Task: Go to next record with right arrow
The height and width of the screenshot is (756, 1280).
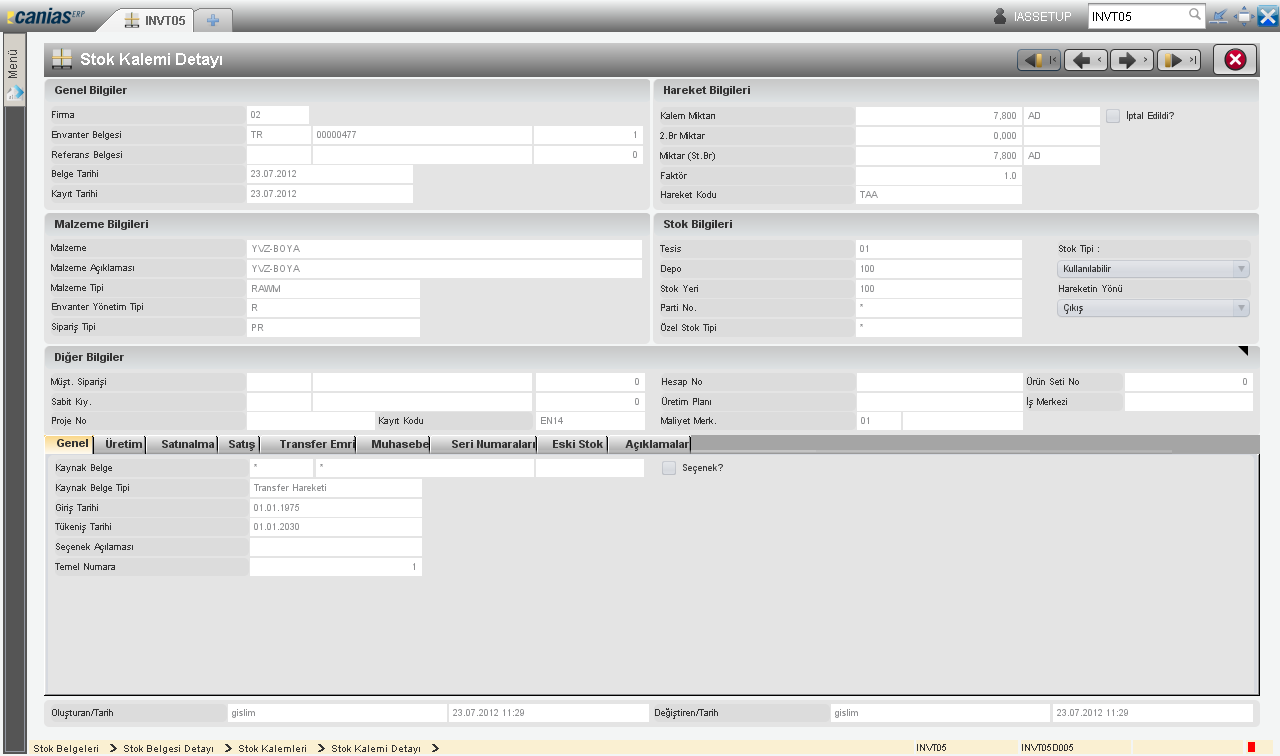Action: click(1132, 60)
